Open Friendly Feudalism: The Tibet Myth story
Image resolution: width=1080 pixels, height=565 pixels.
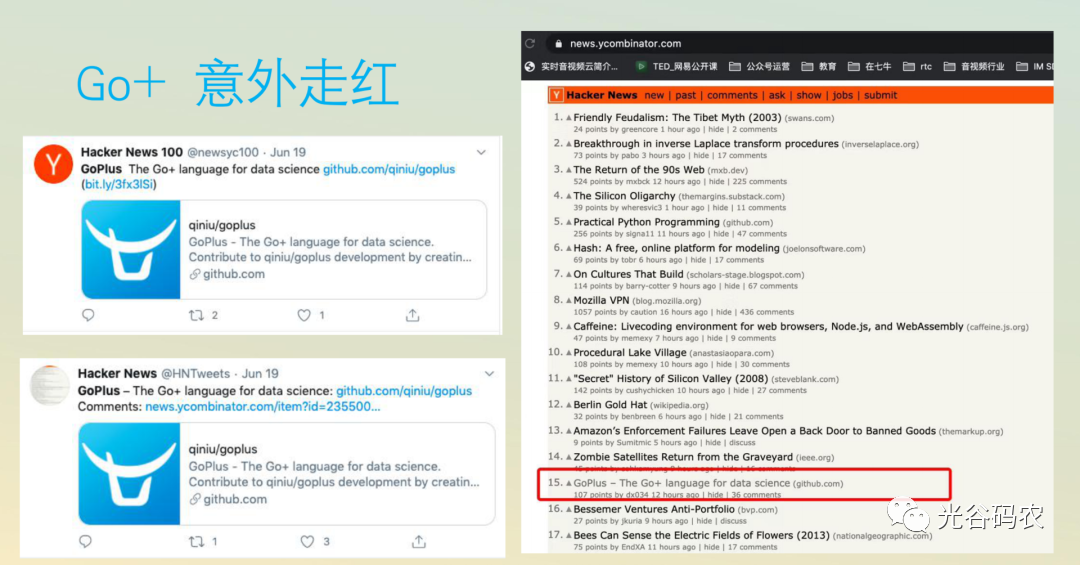[677, 118]
